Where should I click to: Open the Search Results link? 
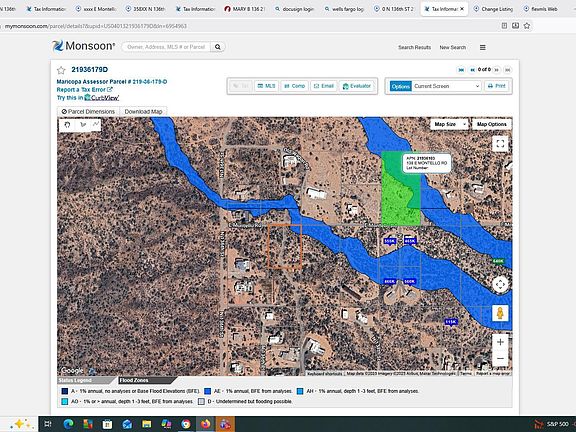pos(414,47)
